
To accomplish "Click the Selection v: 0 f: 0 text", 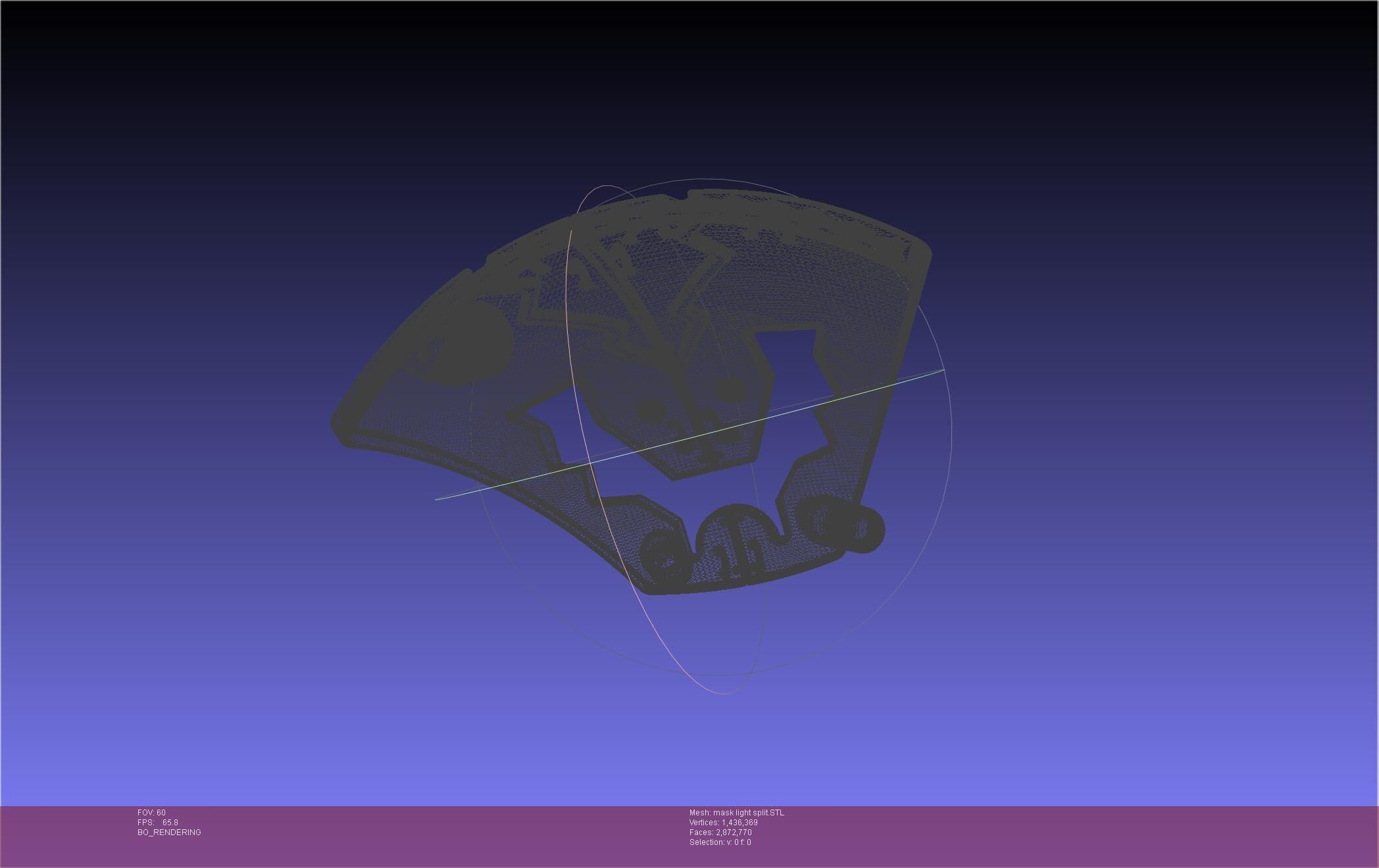I will point(720,842).
